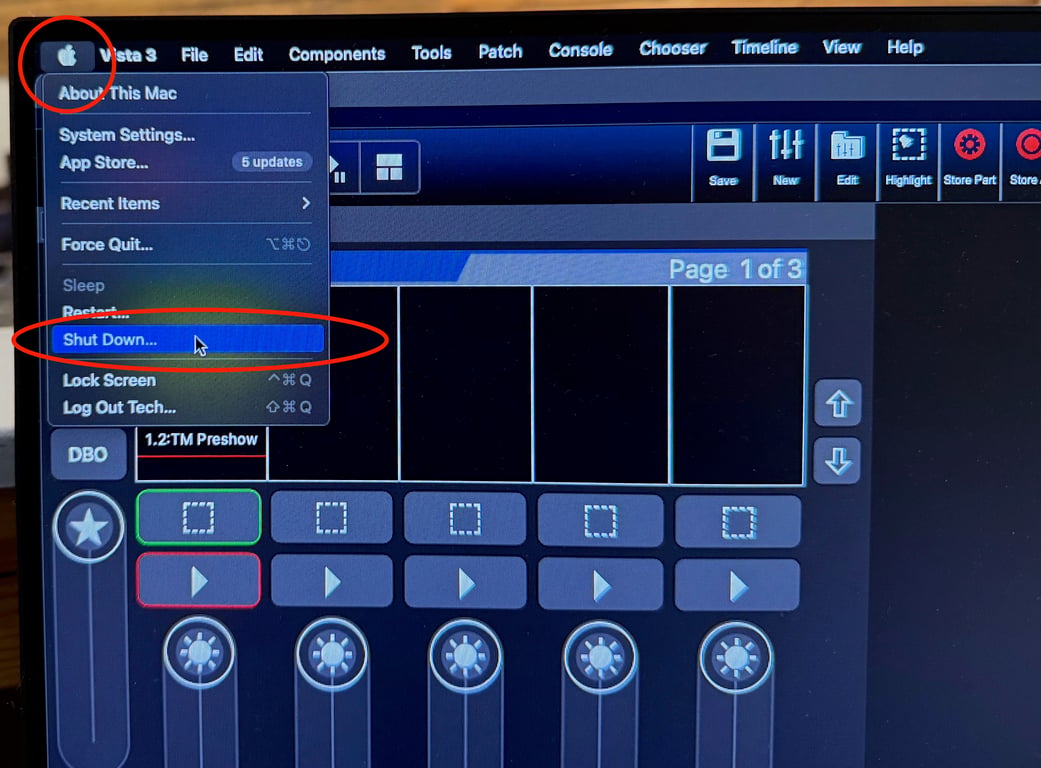Screen dimensions: 1041x768
Task: Open the Vista 3 application menu
Action: click(x=128, y=55)
